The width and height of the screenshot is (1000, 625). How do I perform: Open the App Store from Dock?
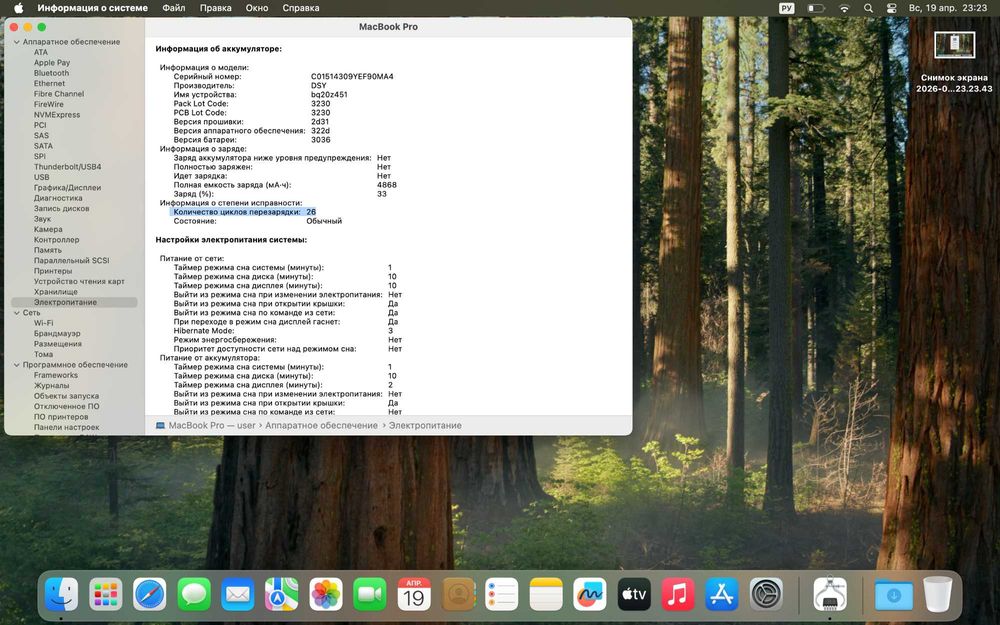click(722, 594)
